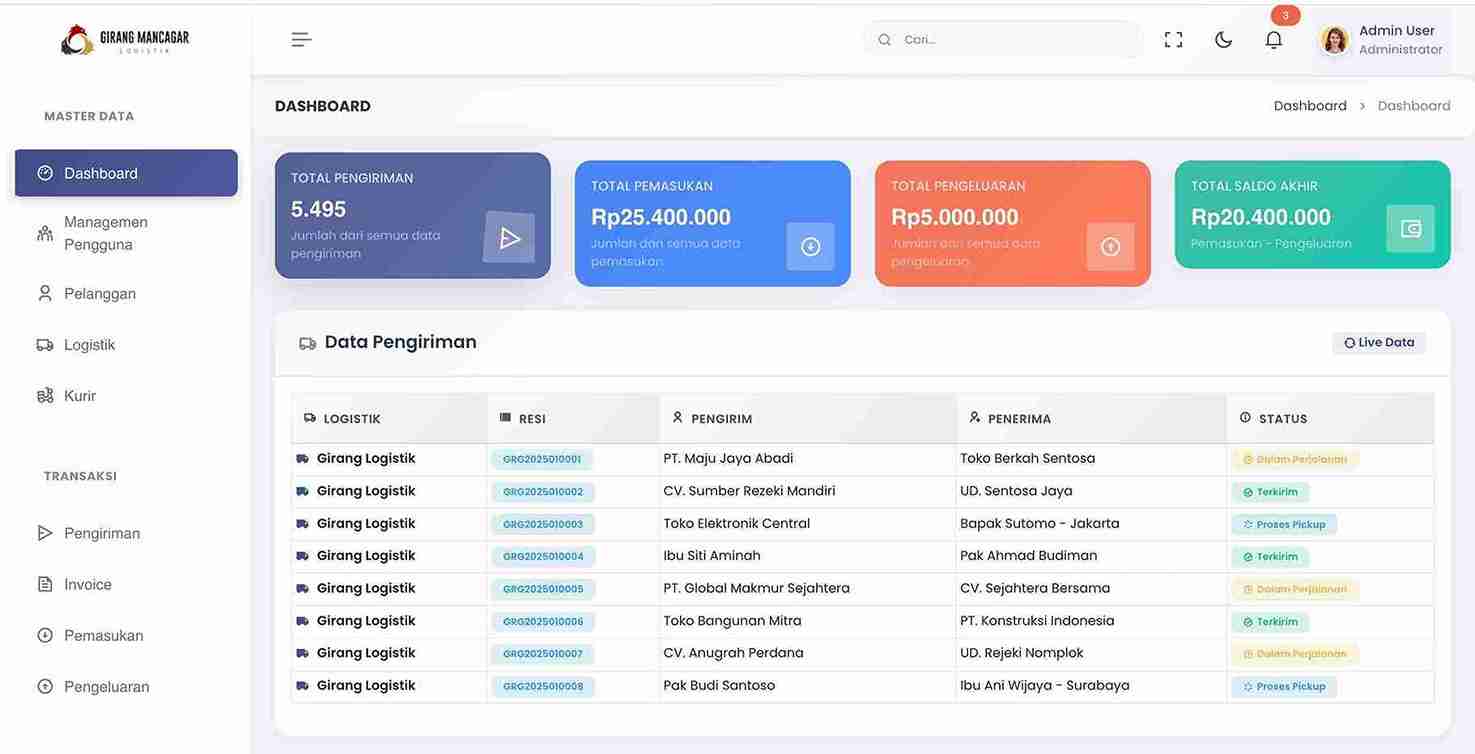Viewport: 1475px width, 754px height.
Task: Click resi number GRG2025010001
Action: pyautogui.click(x=542, y=460)
